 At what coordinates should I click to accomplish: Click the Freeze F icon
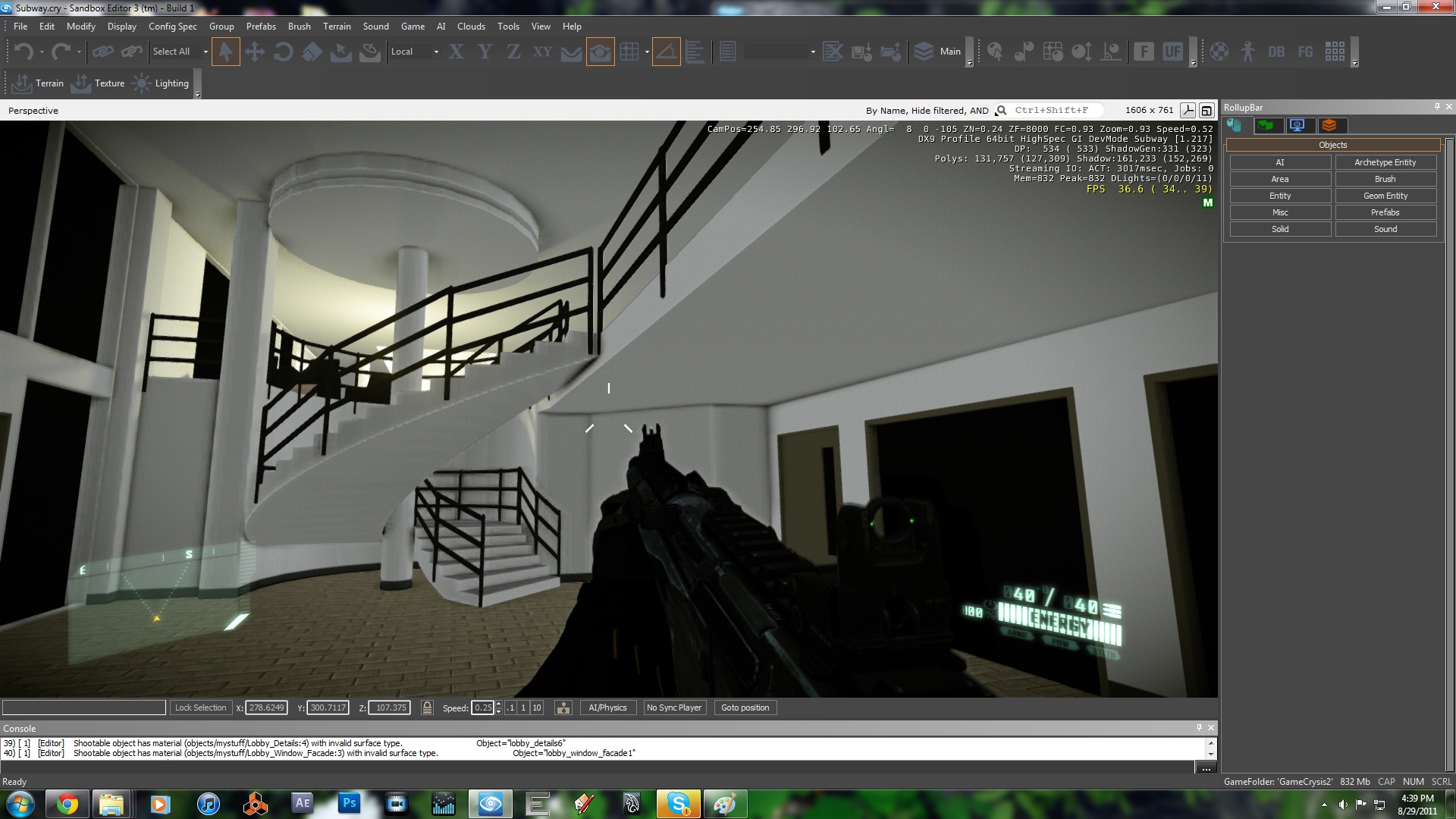[1144, 52]
